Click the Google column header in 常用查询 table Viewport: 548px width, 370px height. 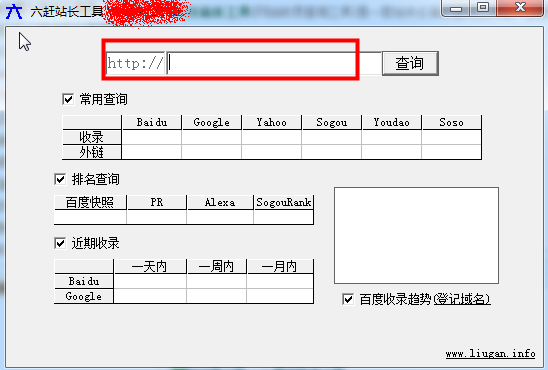point(212,122)
